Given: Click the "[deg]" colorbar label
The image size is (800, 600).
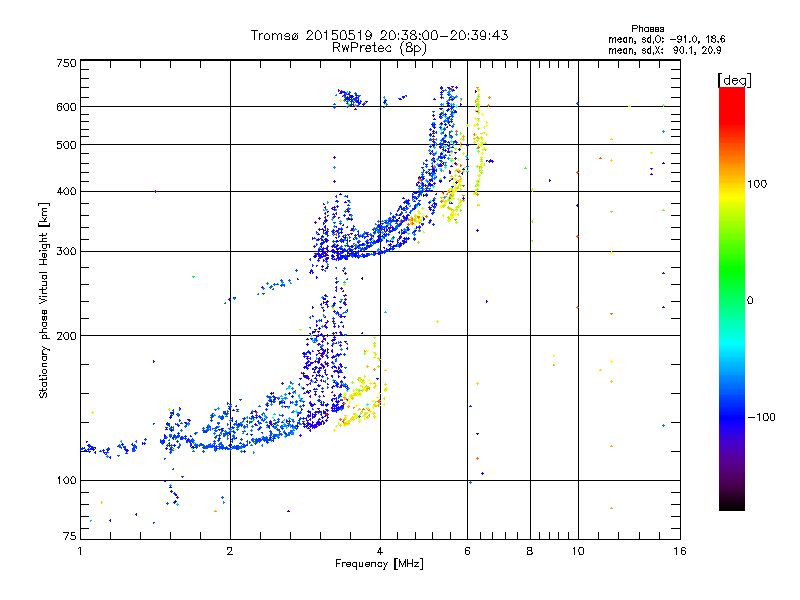Looking at the screenshot, I should pos(734,80).
